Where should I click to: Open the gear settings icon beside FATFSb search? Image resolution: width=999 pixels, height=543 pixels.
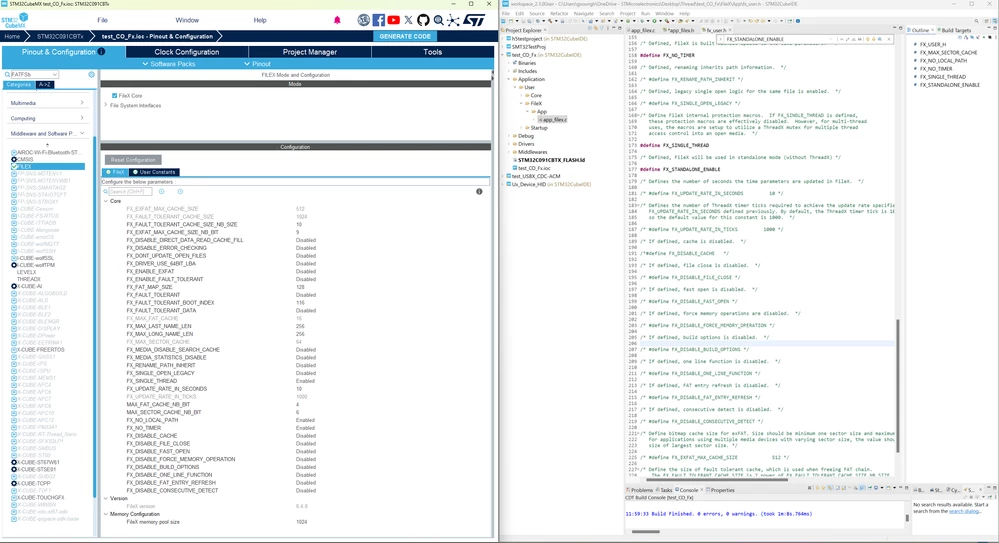pos(91,75)
